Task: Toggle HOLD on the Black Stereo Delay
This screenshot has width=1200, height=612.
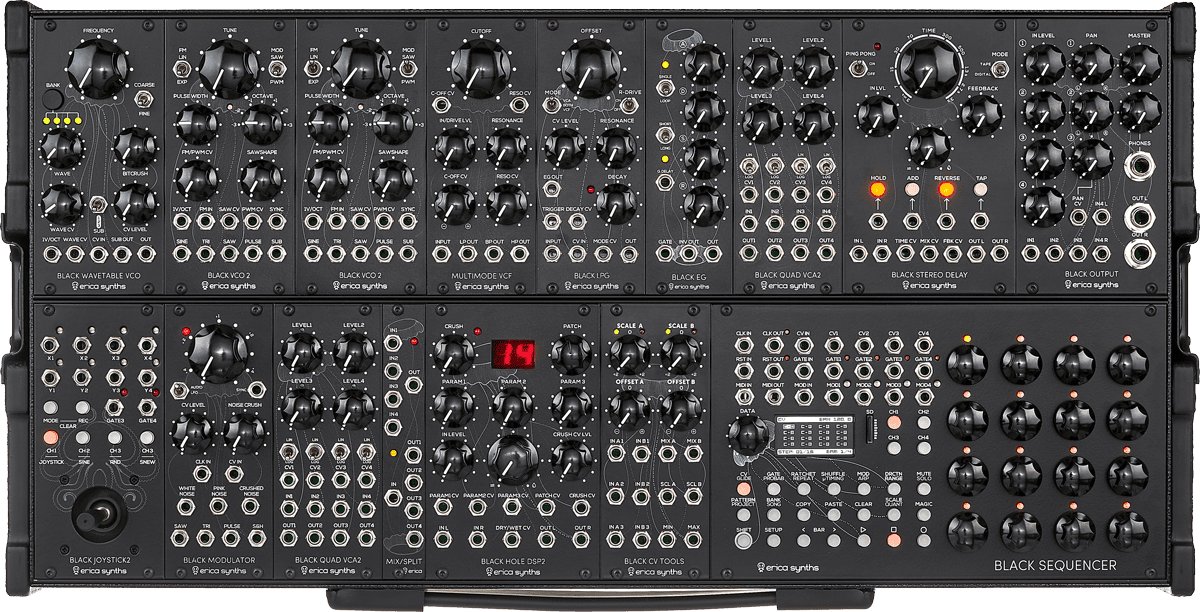Action: point(877,189)
